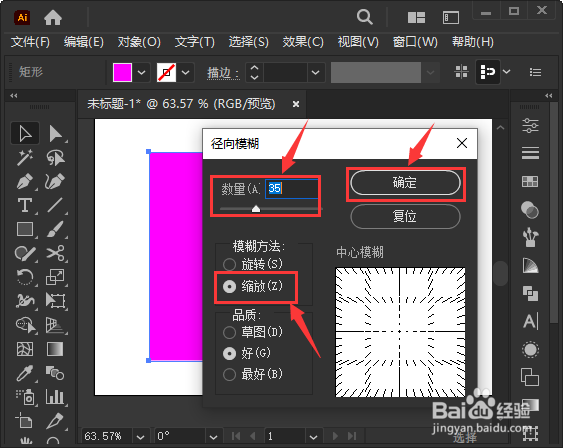Click the stroke none swatch
The image size is (563, 448).
(167, 73)
